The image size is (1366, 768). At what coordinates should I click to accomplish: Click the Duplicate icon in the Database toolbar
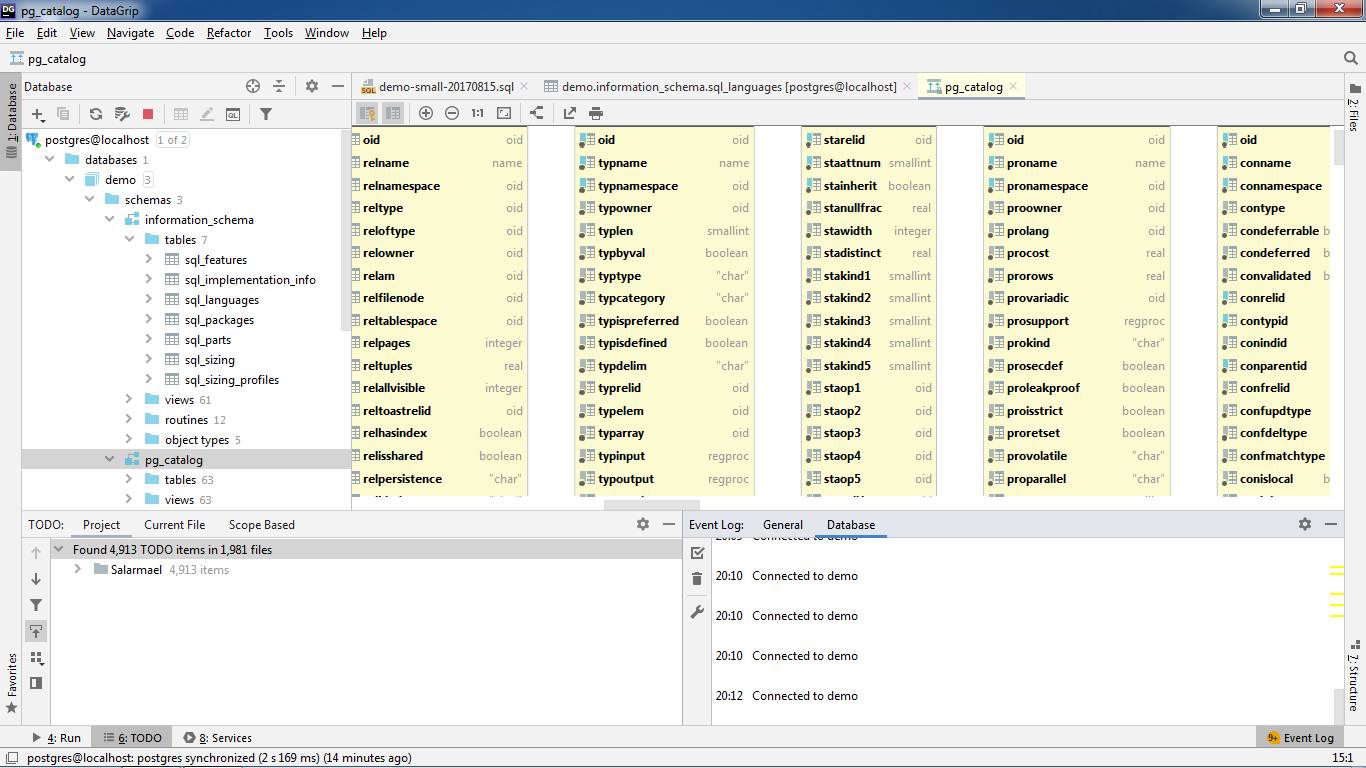pyautogui.click(x=63, y=114)
